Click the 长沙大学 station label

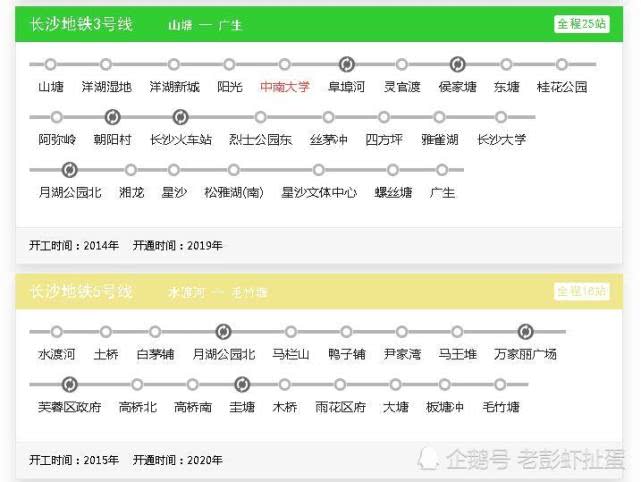(502, 140)
